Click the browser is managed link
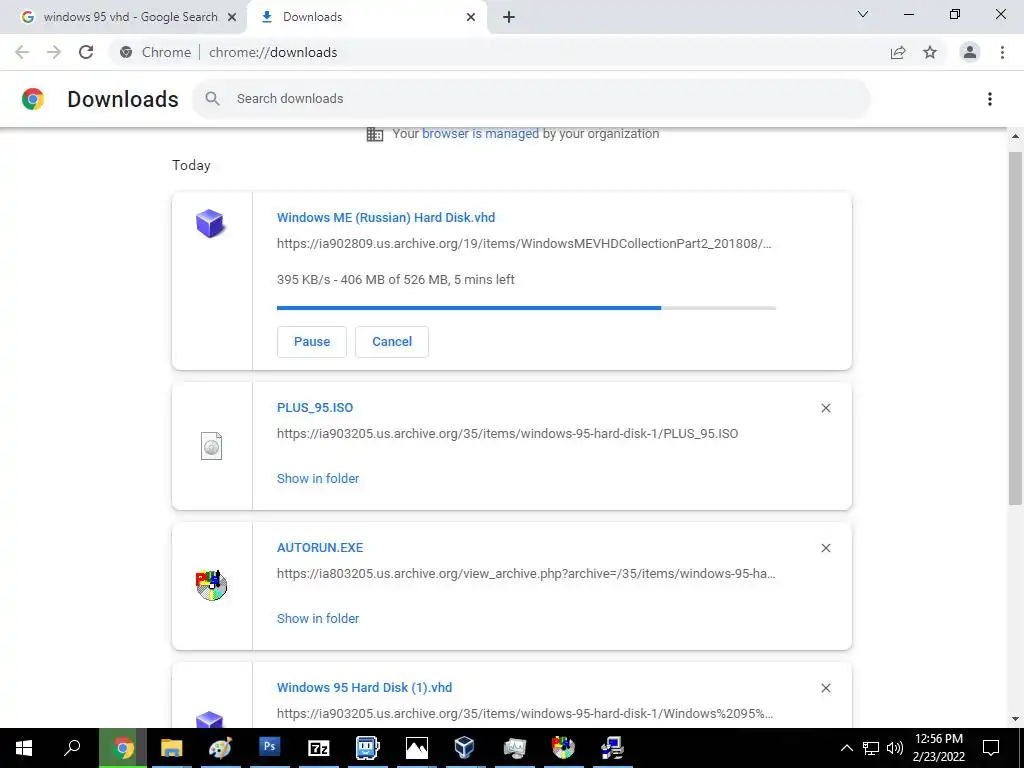 pos(480,134)
